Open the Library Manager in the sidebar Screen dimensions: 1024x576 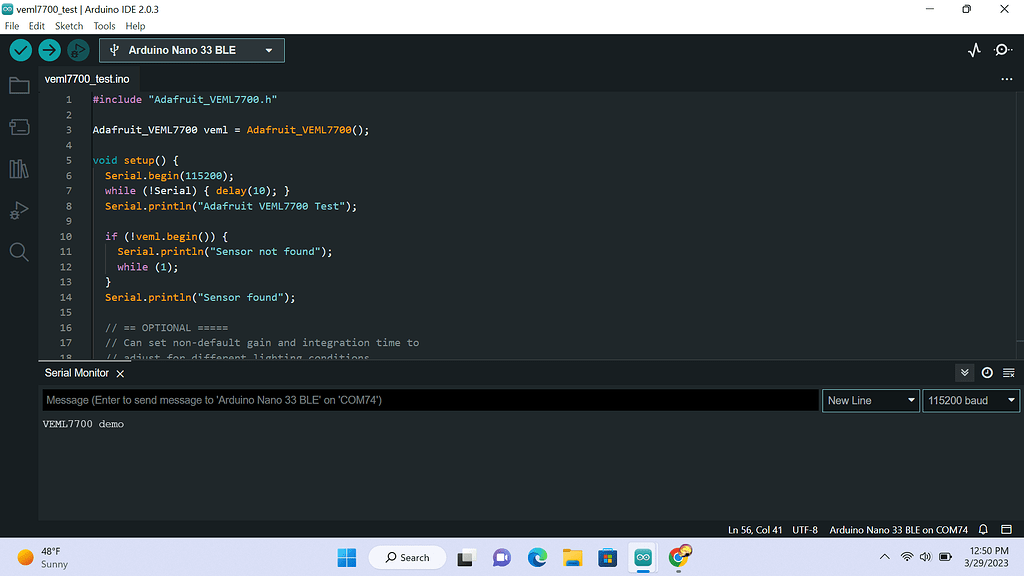(x=19, y=169)
